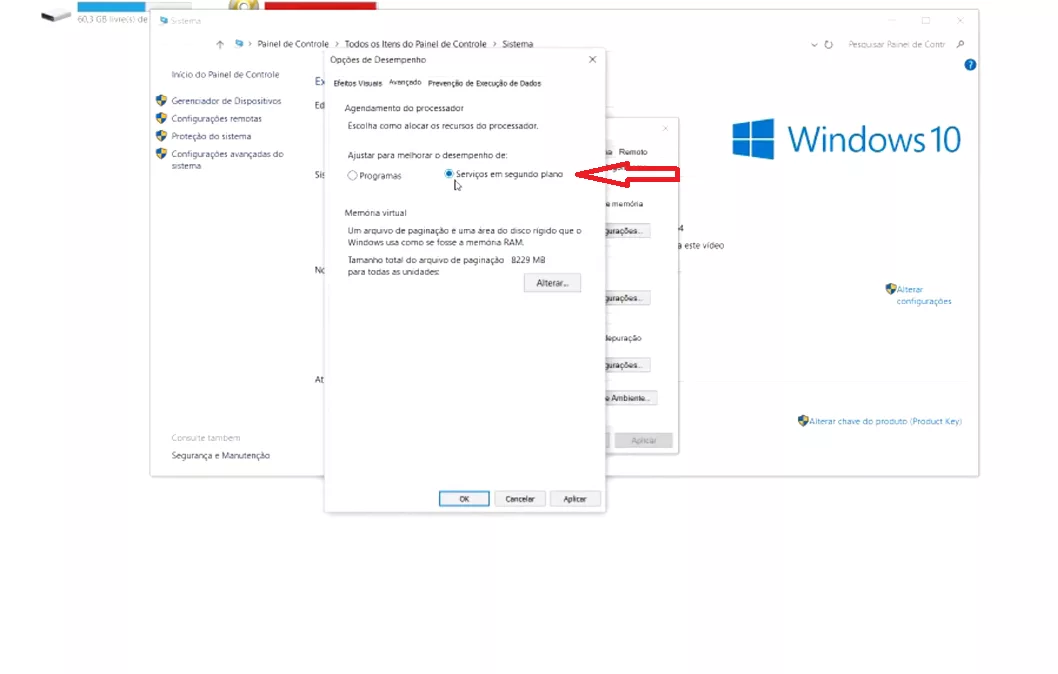Choose Serviços em segundo plano option

click(449, 174)
